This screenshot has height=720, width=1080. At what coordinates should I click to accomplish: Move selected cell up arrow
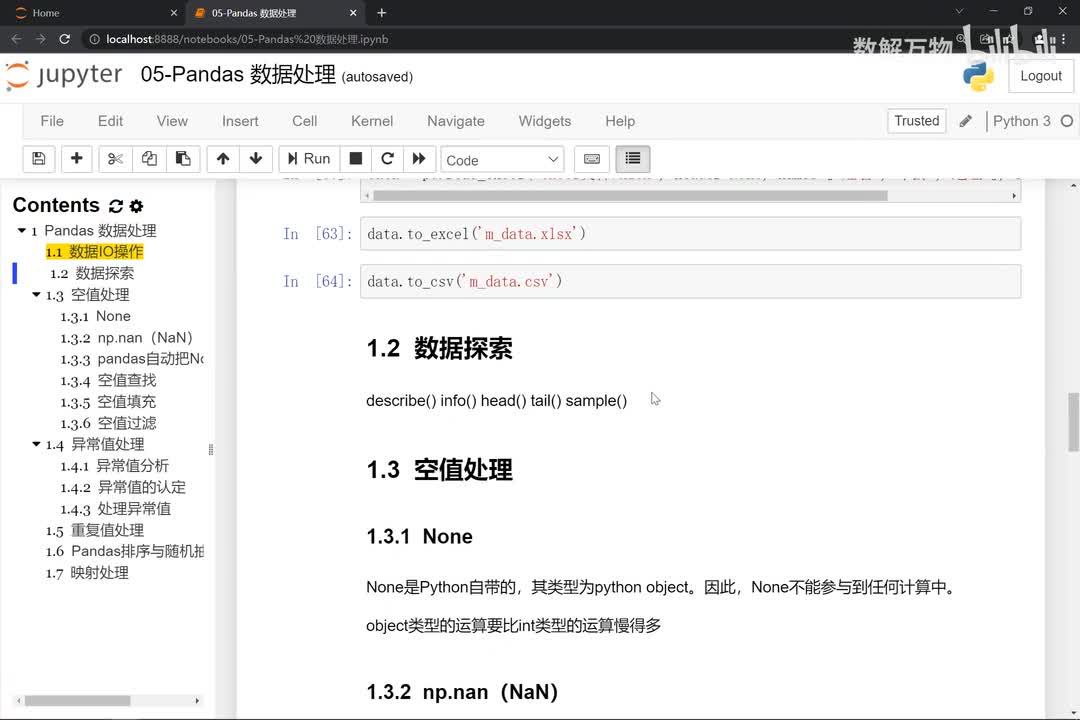(222, 159)
